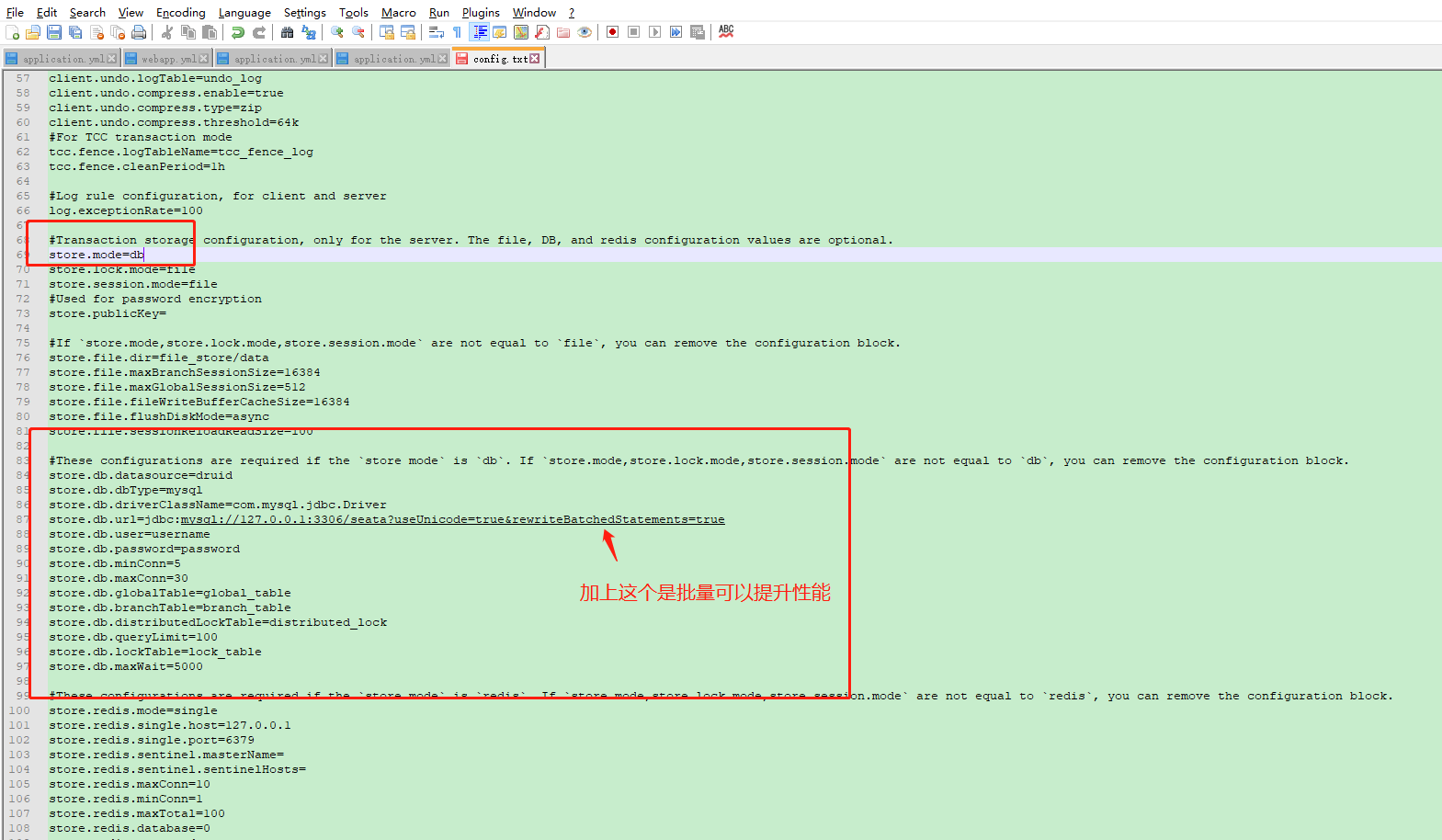Open the Macro menu
This screenshot has height=840, width=1442.
[x=399, y=13]
